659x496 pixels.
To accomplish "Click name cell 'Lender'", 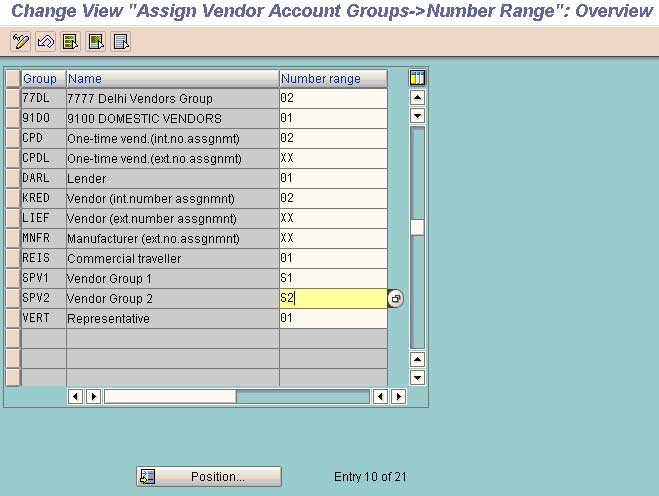I will 172,178.
